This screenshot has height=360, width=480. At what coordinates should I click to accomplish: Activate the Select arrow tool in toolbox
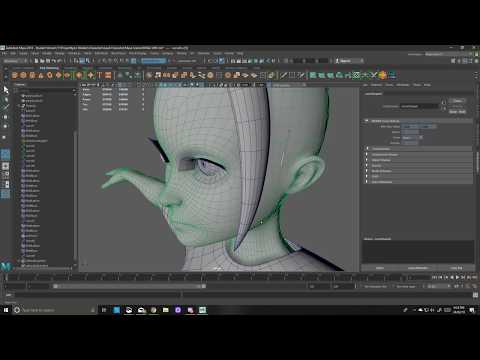coord(6,90)
